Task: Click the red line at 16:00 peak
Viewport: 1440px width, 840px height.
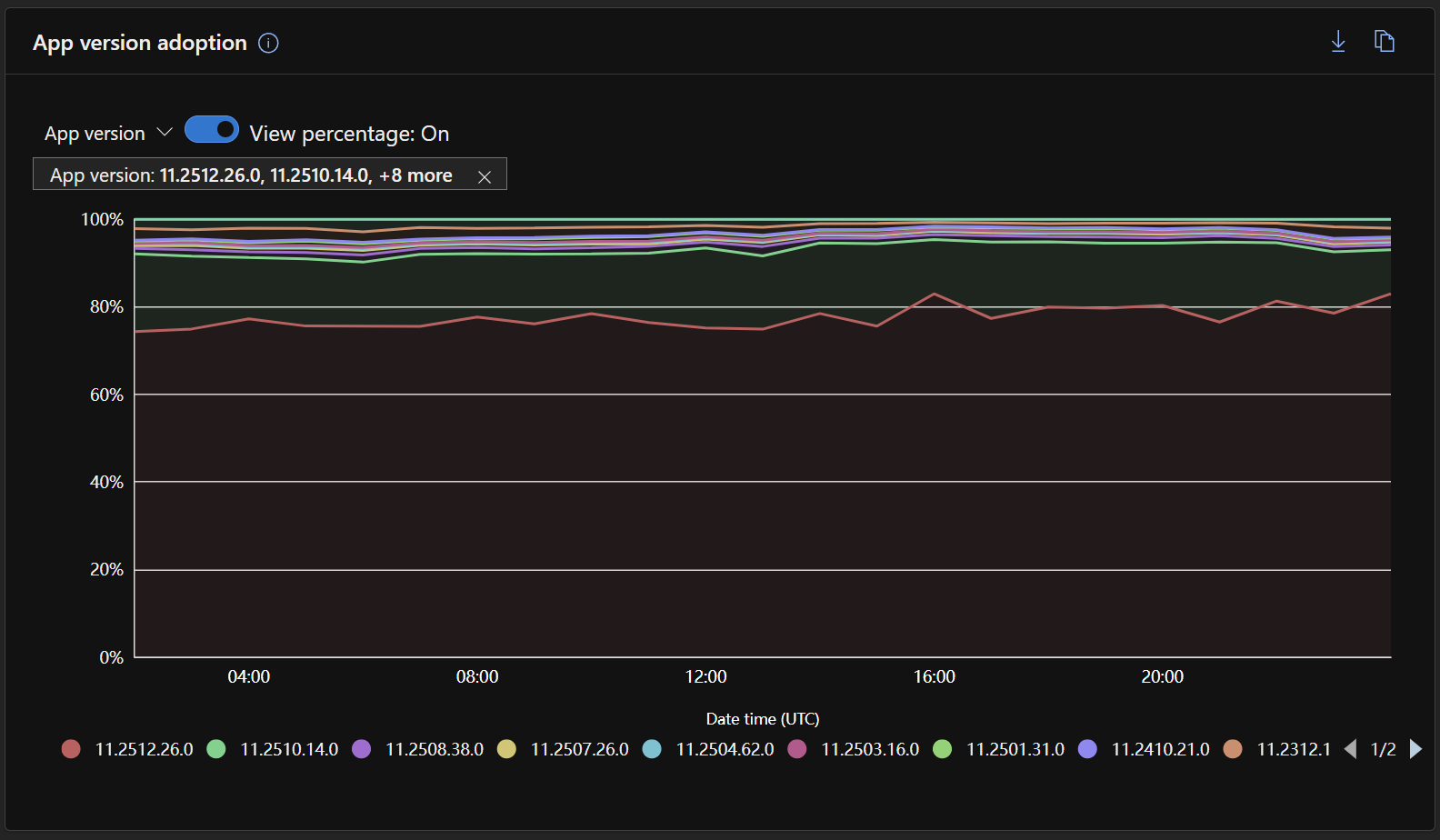Action: [935, 294]
